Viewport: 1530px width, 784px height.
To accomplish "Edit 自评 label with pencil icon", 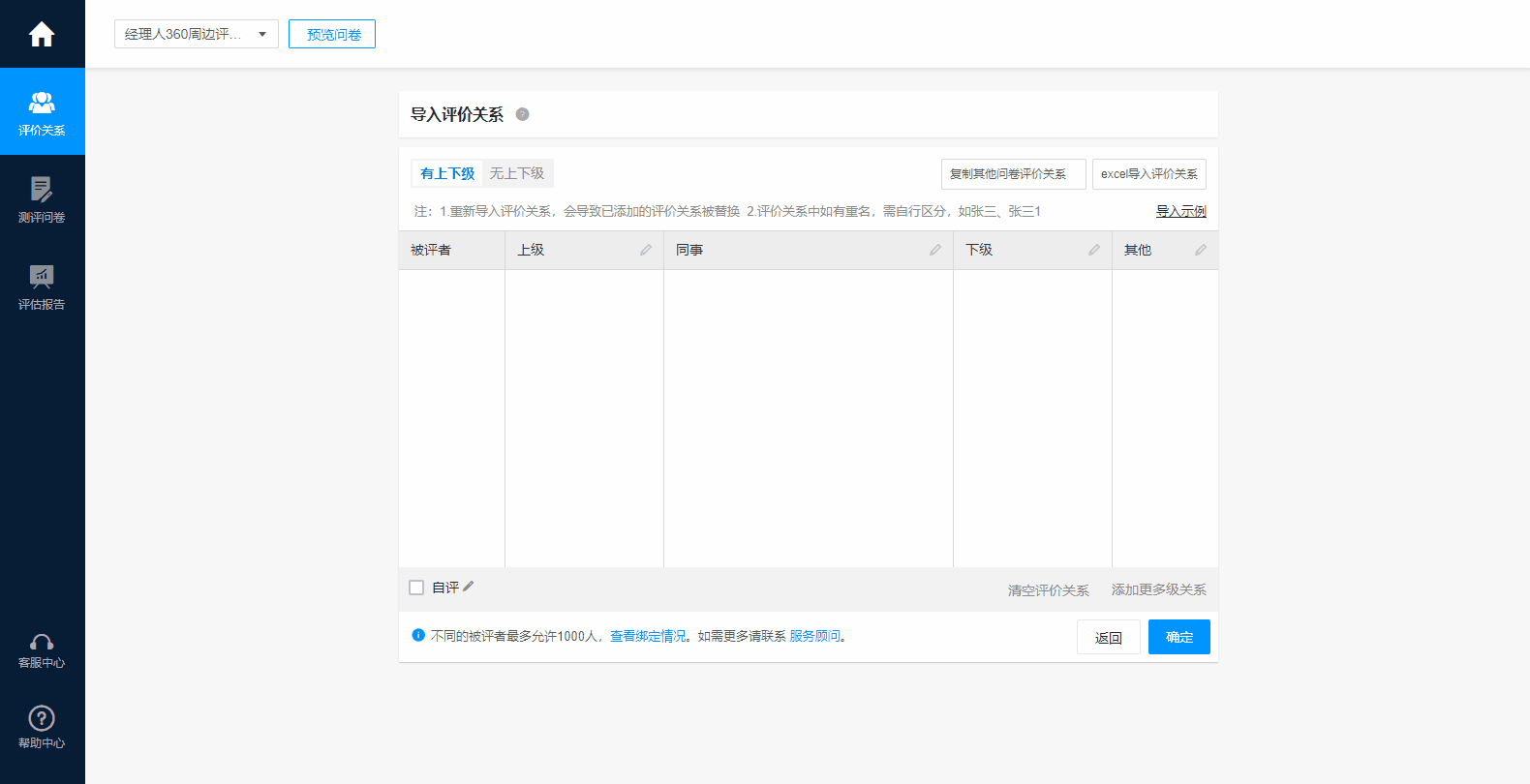I will pyautogui.click(x=469, y=587).
